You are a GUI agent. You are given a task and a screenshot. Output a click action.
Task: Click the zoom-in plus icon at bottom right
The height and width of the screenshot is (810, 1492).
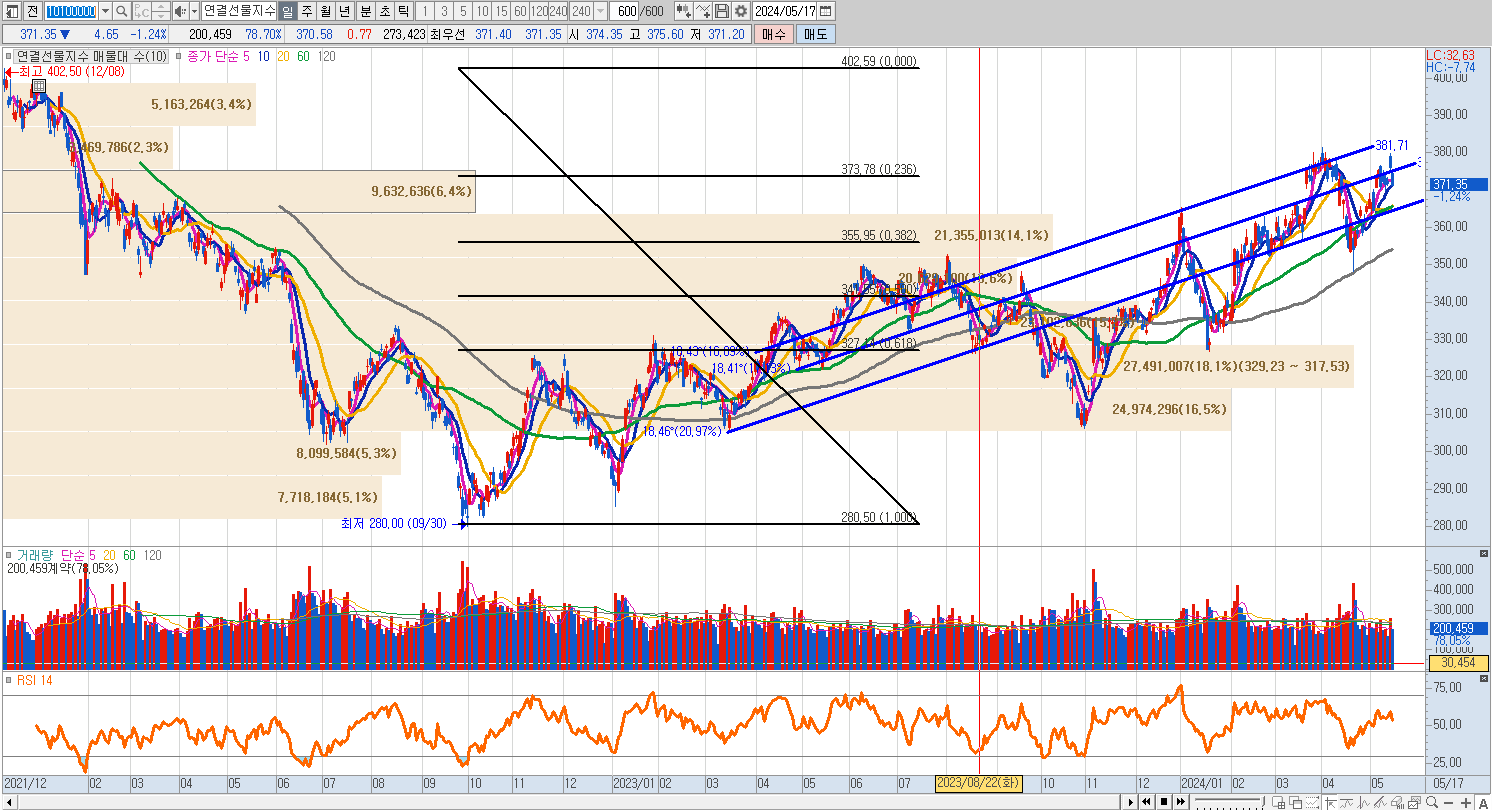(1465, 803)
